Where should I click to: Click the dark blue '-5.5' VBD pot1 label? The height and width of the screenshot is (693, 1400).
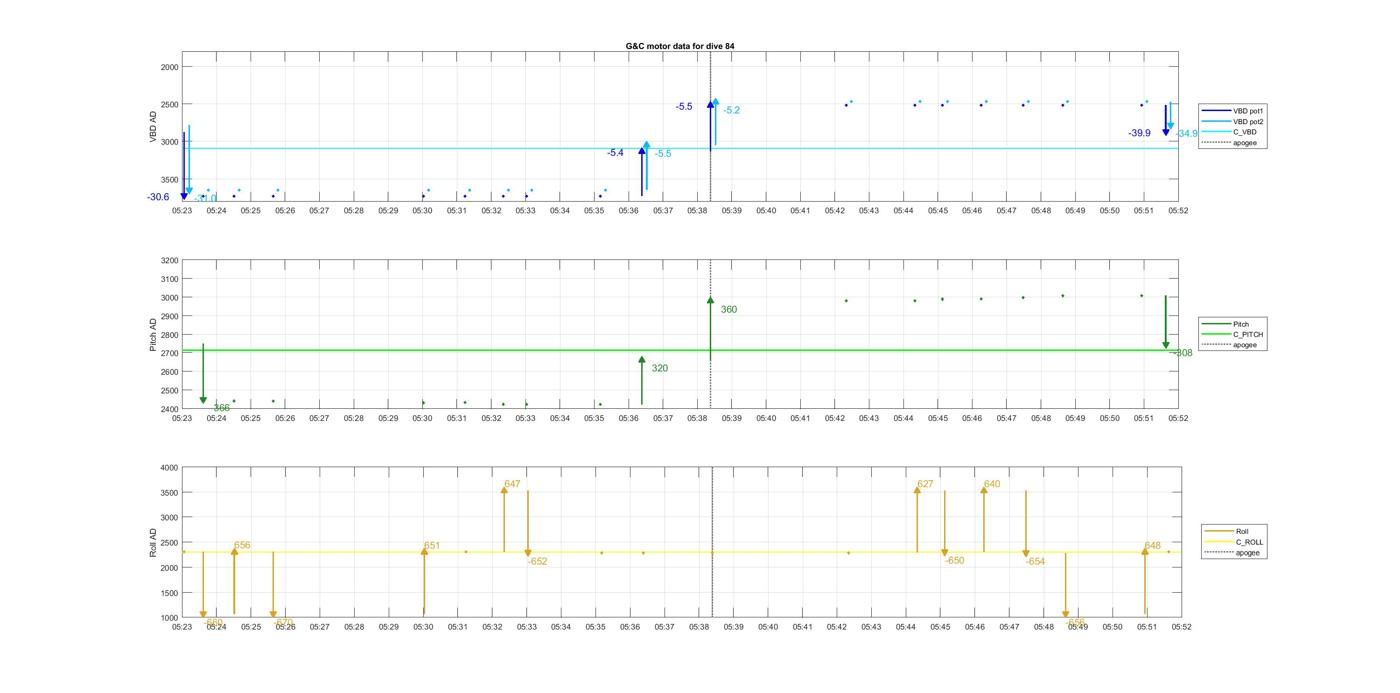tap(684, 106)
